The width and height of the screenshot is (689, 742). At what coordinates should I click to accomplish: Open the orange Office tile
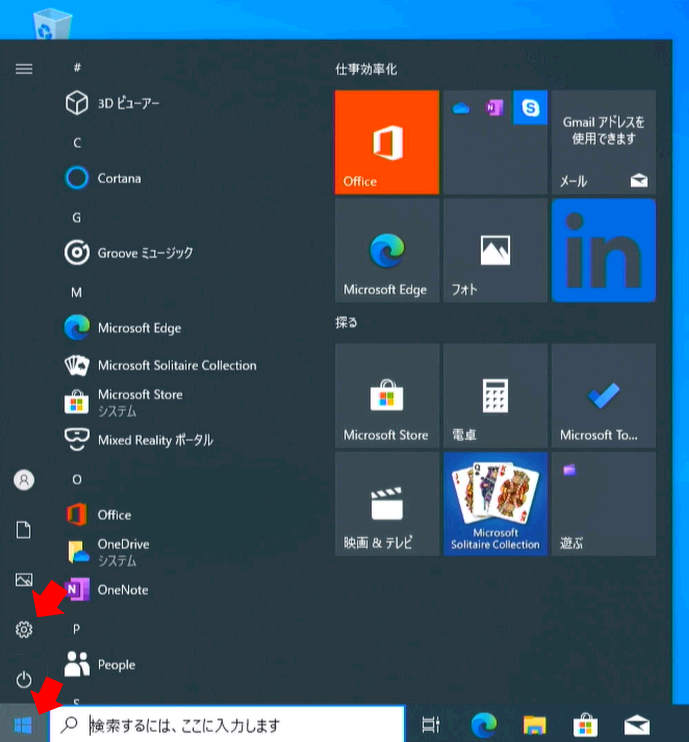387,142
